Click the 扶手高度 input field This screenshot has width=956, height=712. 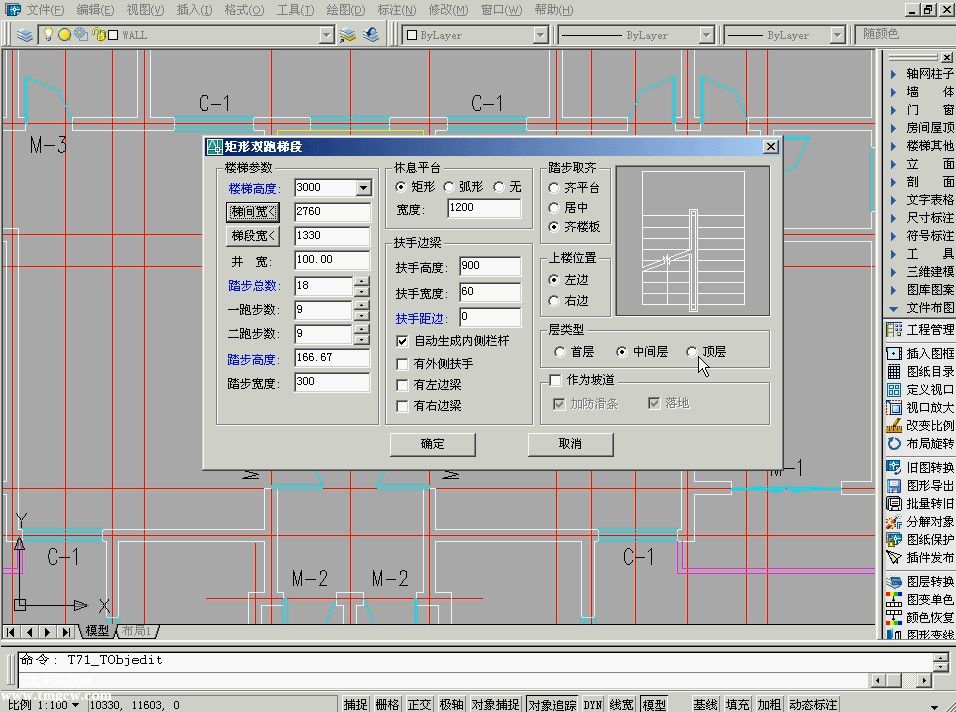[x=490, y=266]
